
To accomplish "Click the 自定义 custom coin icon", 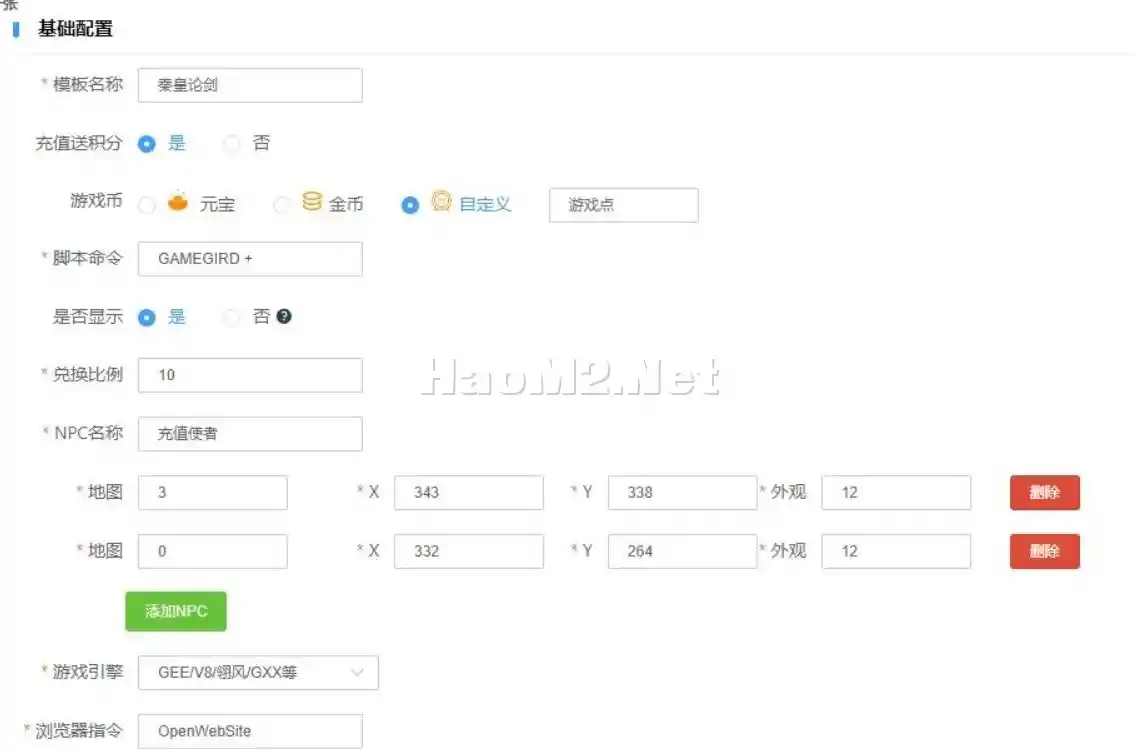I will click(442, 201).
